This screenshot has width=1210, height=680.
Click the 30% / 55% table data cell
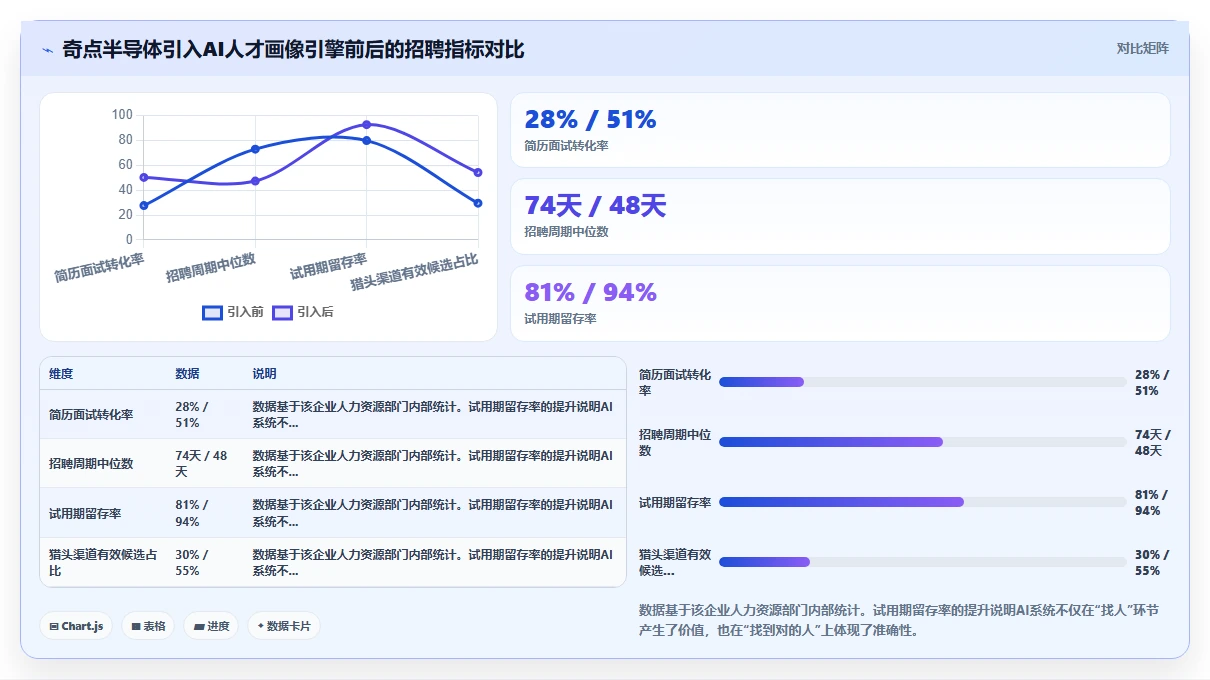(205, 562)
